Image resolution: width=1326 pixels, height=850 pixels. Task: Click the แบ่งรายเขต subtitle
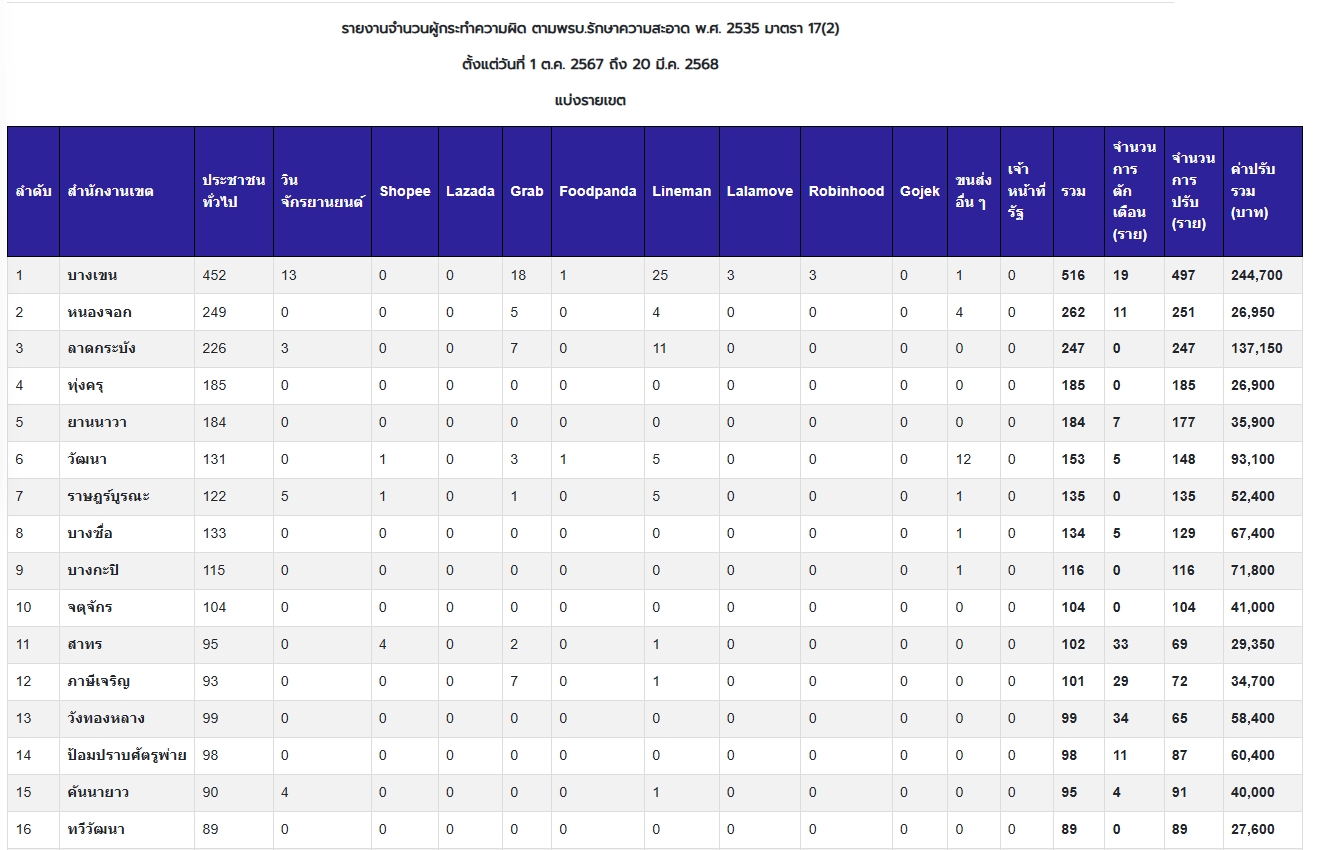click(590, 101)
